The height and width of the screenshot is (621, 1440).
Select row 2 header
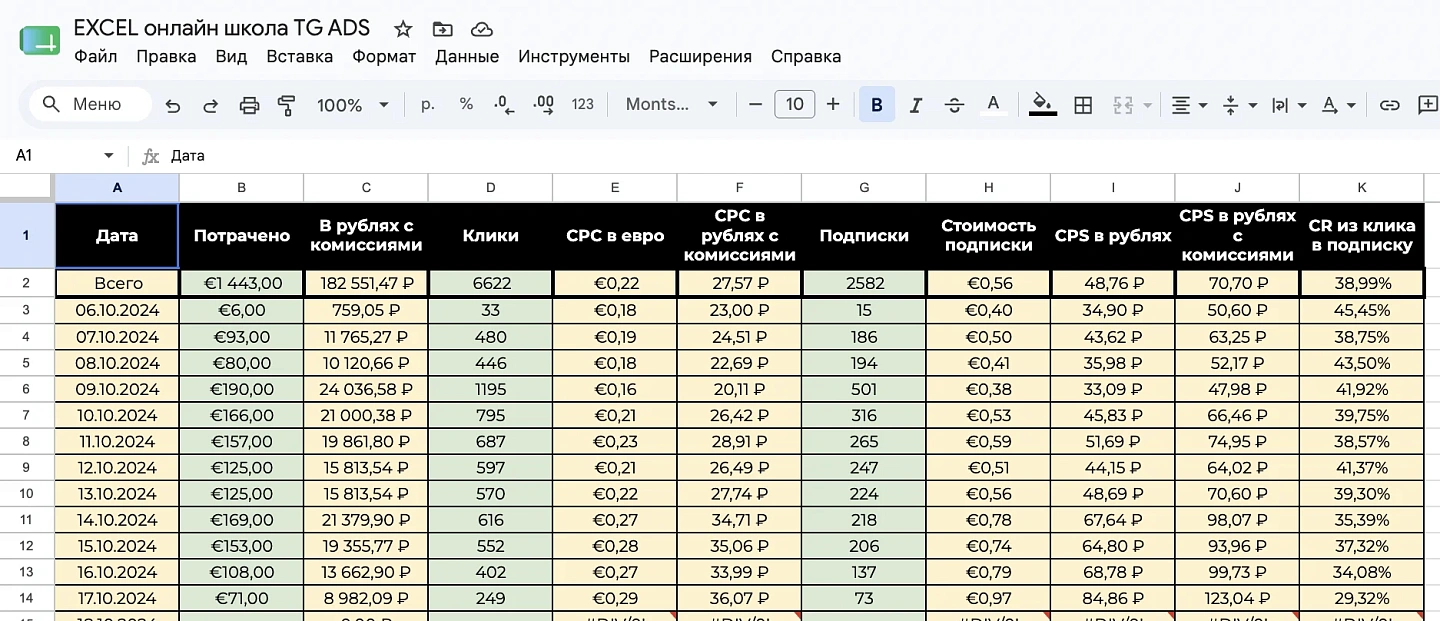[x=26, y=283]
